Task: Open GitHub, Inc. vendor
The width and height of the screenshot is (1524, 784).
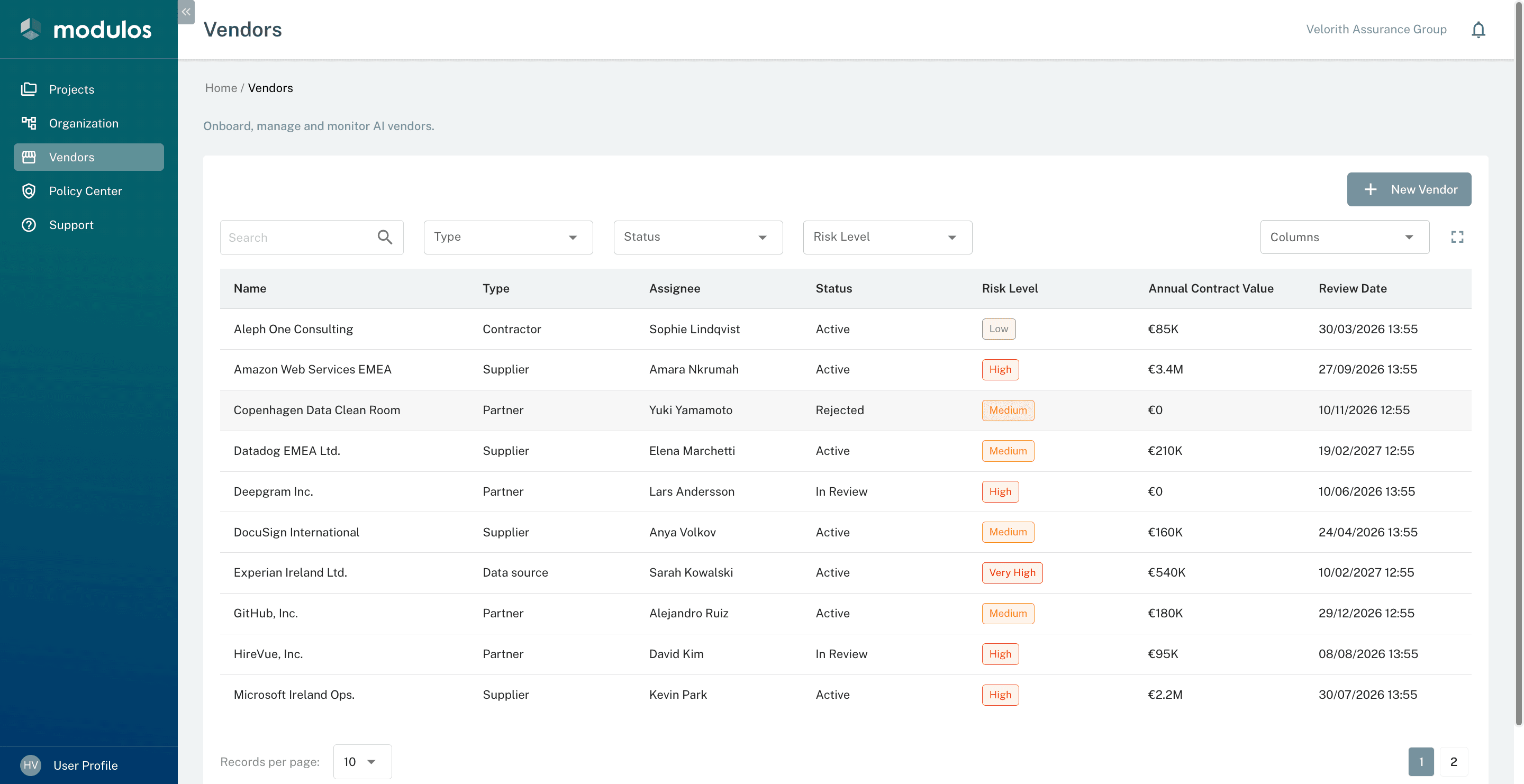Action: [x=266, y=613]
